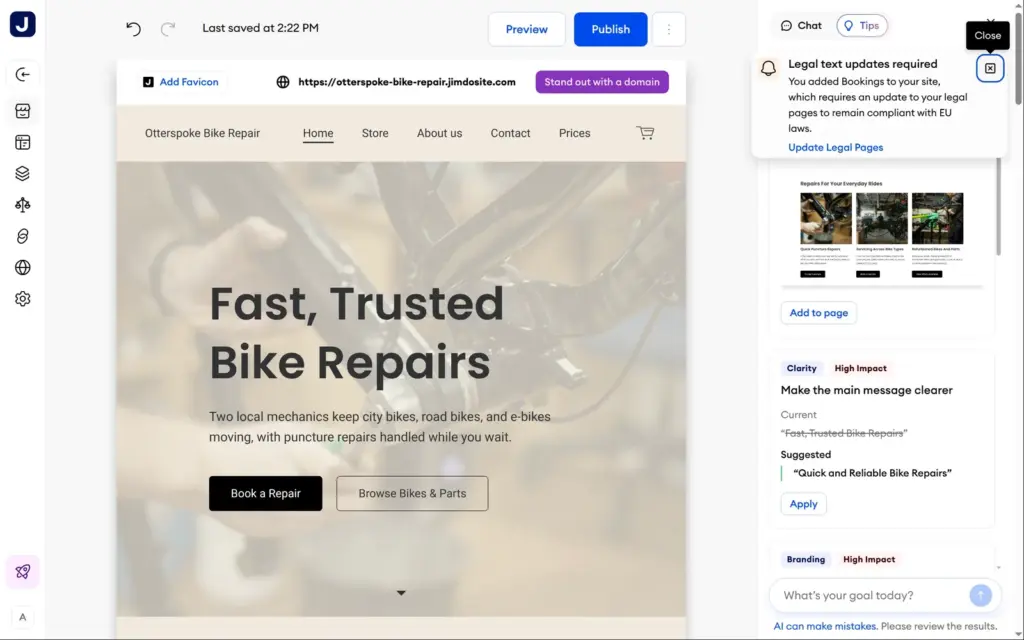
Task: Switch to the Chat tab
Action: [801, 25]
